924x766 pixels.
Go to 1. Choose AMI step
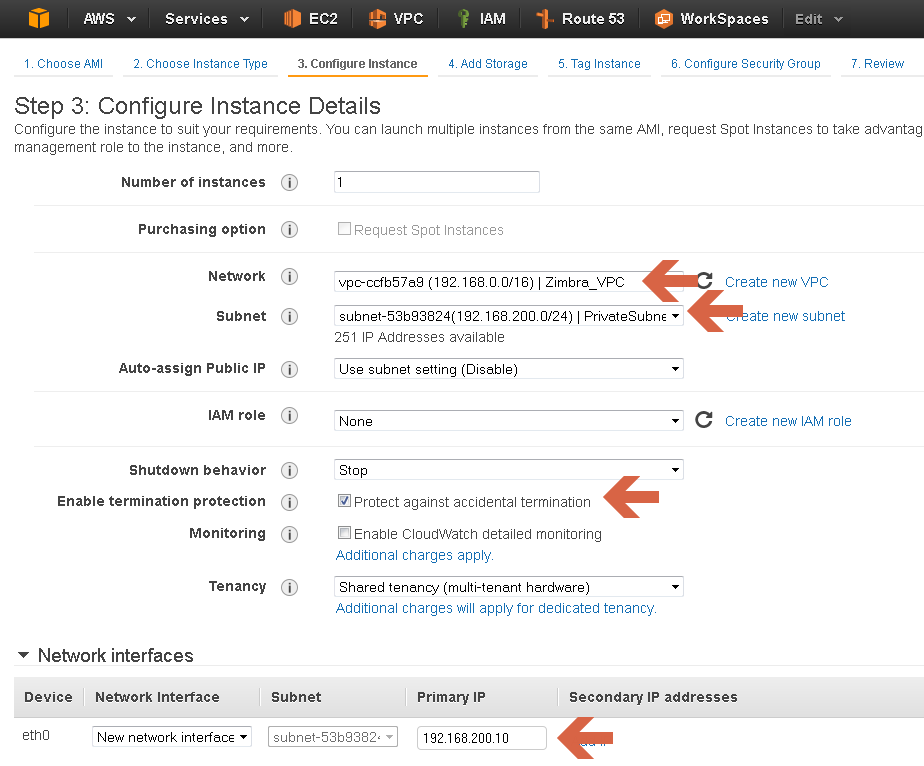(x=63, y=64)
